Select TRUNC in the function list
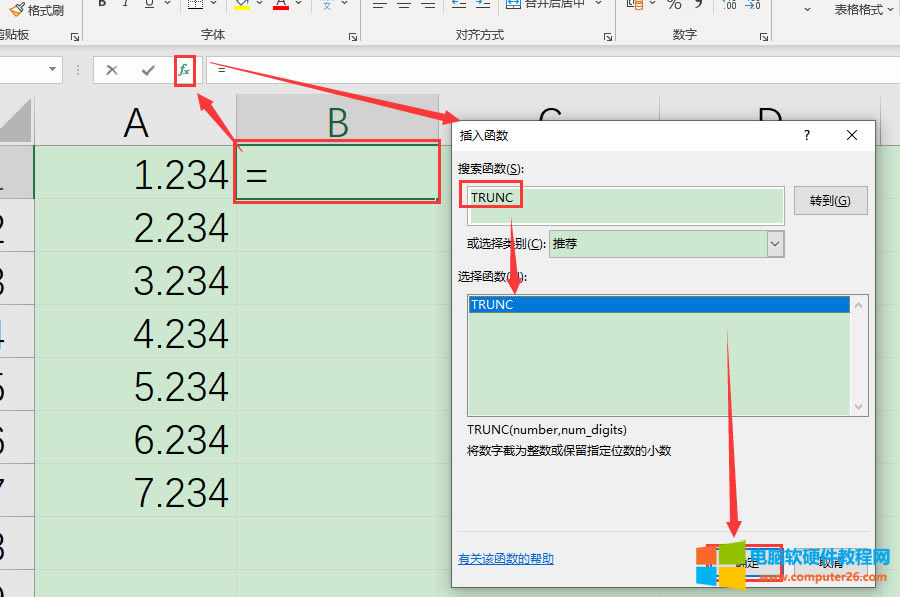900x597 pixels. [x=658, y=305]
